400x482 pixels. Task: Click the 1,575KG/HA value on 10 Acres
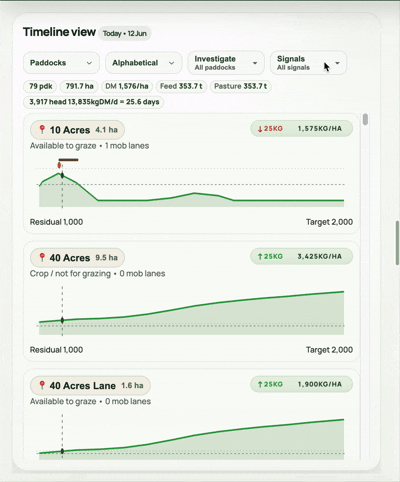[320, 129]
